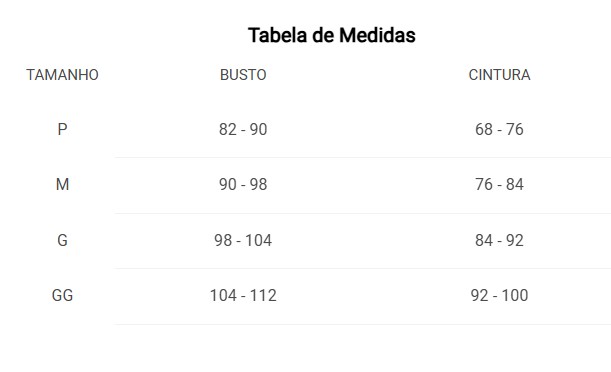Select waist value 76 - 84
This screenshot has height=372, width=611.
(x=499, y=184)
